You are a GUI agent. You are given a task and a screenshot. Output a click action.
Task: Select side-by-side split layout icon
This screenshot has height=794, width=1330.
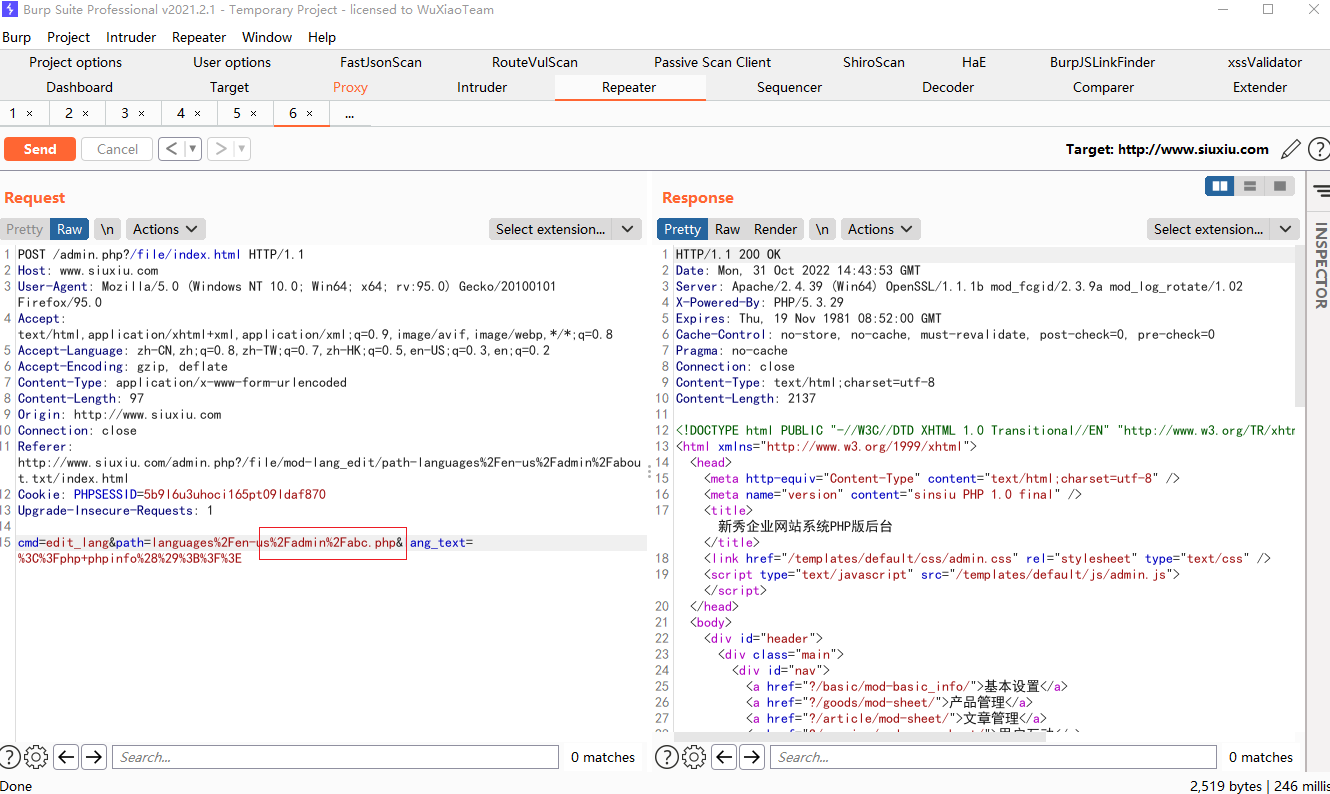[x=1220, y=186]
